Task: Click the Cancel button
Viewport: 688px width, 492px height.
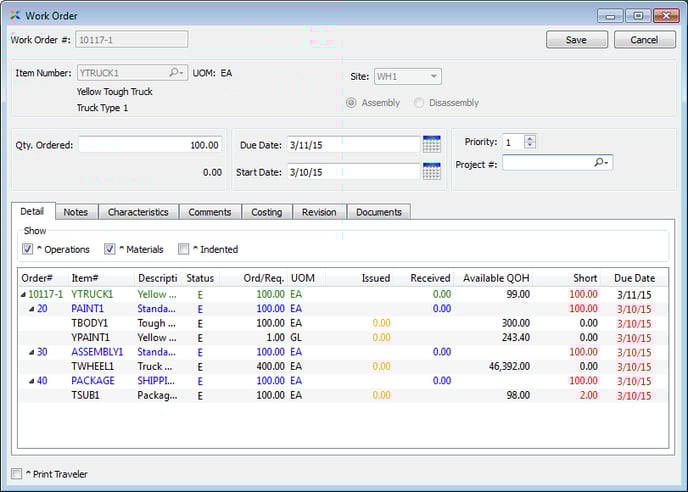Action: [x=644, y=40]
